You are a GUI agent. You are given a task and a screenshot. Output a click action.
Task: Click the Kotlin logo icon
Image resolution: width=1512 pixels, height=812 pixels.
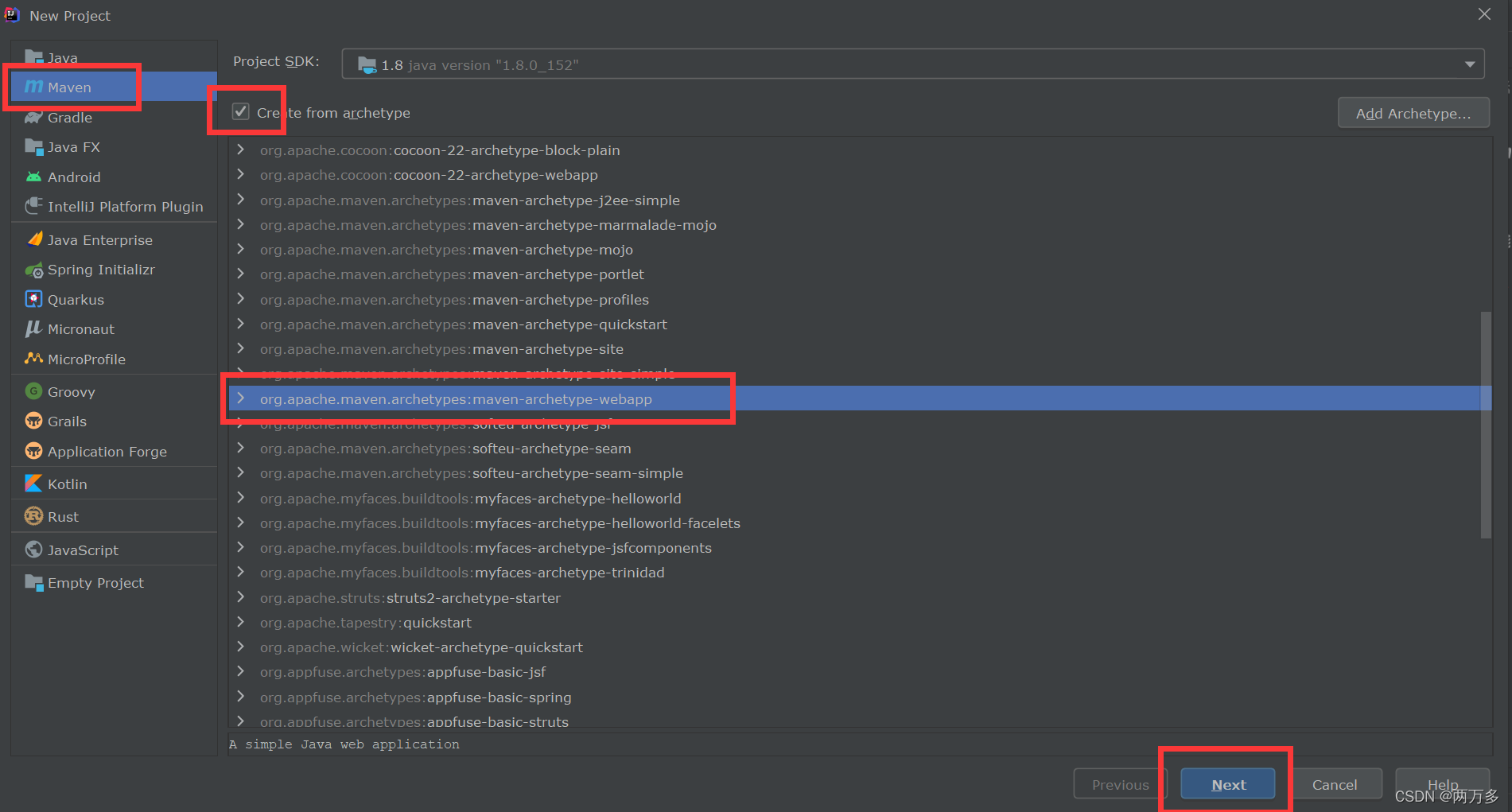(x=33, y=484)
